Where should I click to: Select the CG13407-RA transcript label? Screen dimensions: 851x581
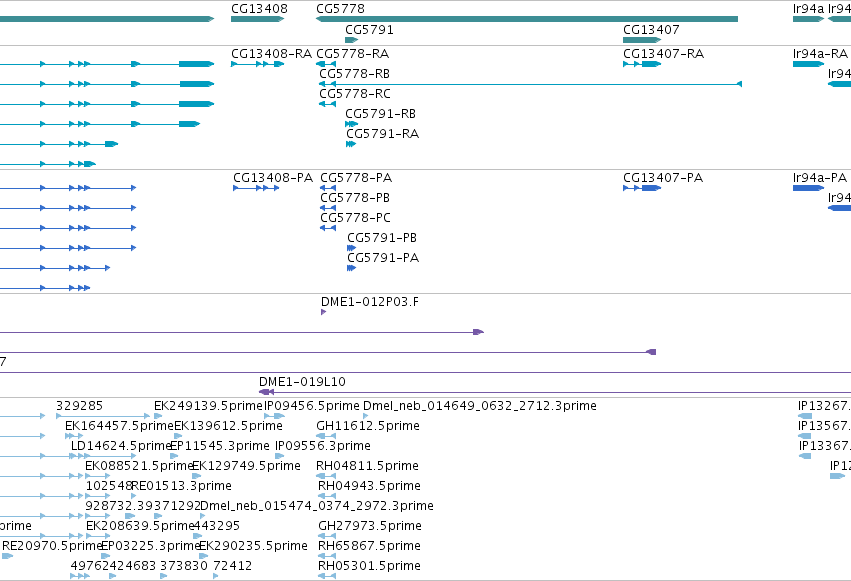663,54
